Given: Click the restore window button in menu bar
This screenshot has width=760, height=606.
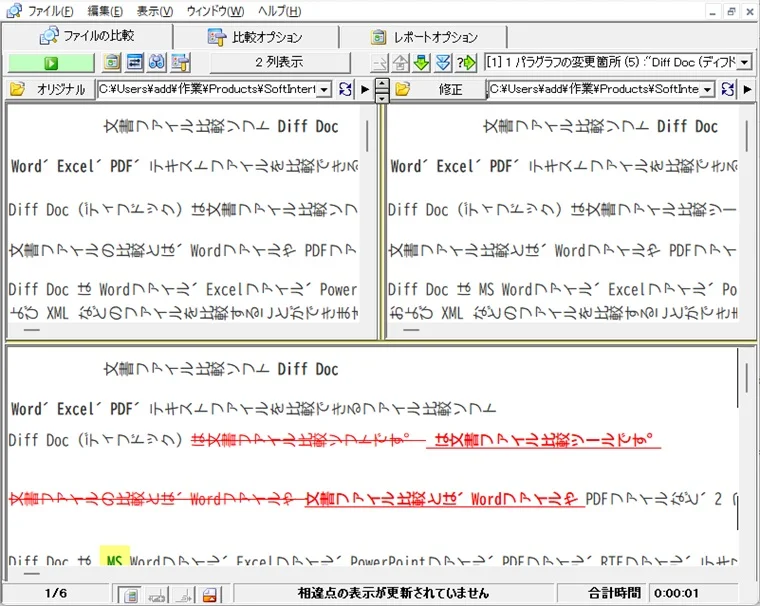Looking at the screenshot, I should point(731,12).
